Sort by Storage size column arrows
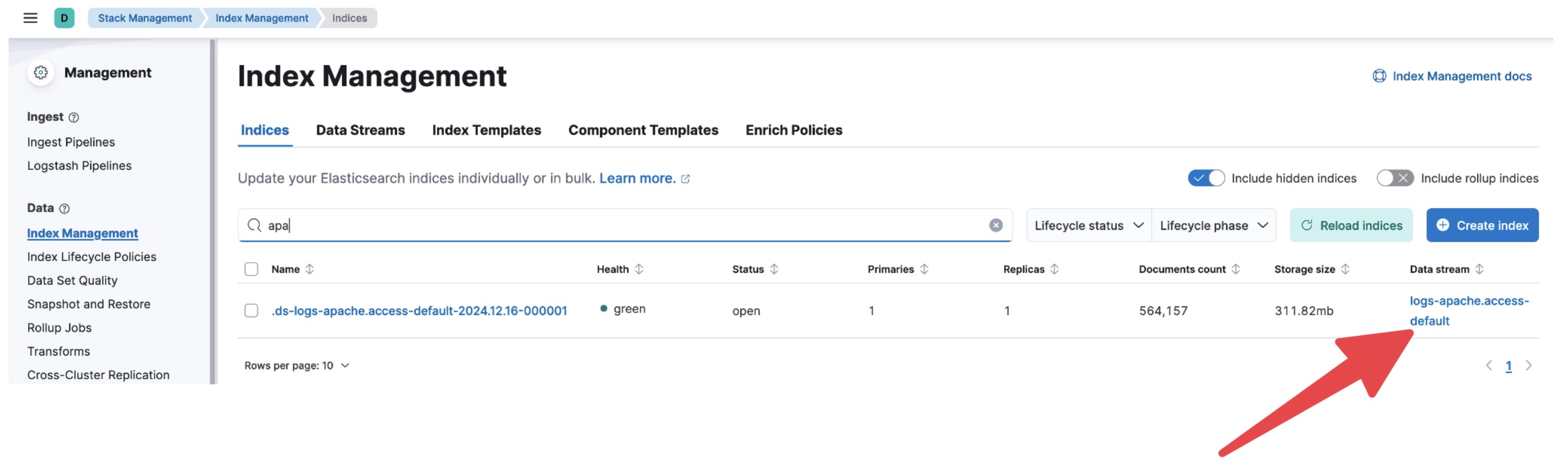 [1345, 269]
